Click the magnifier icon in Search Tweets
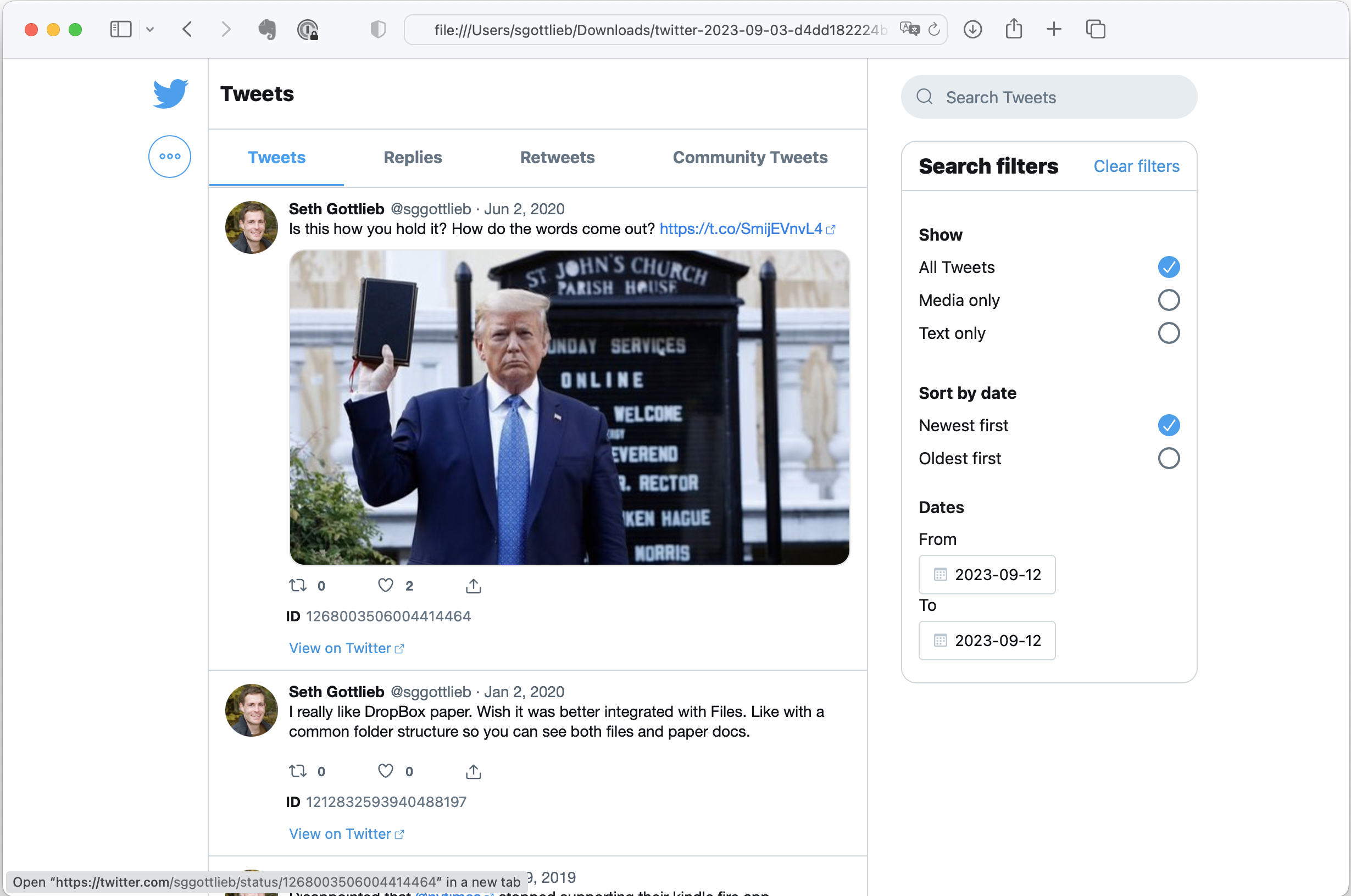The width and height of the screenshot is (1351, 896). tap(924, 97)
